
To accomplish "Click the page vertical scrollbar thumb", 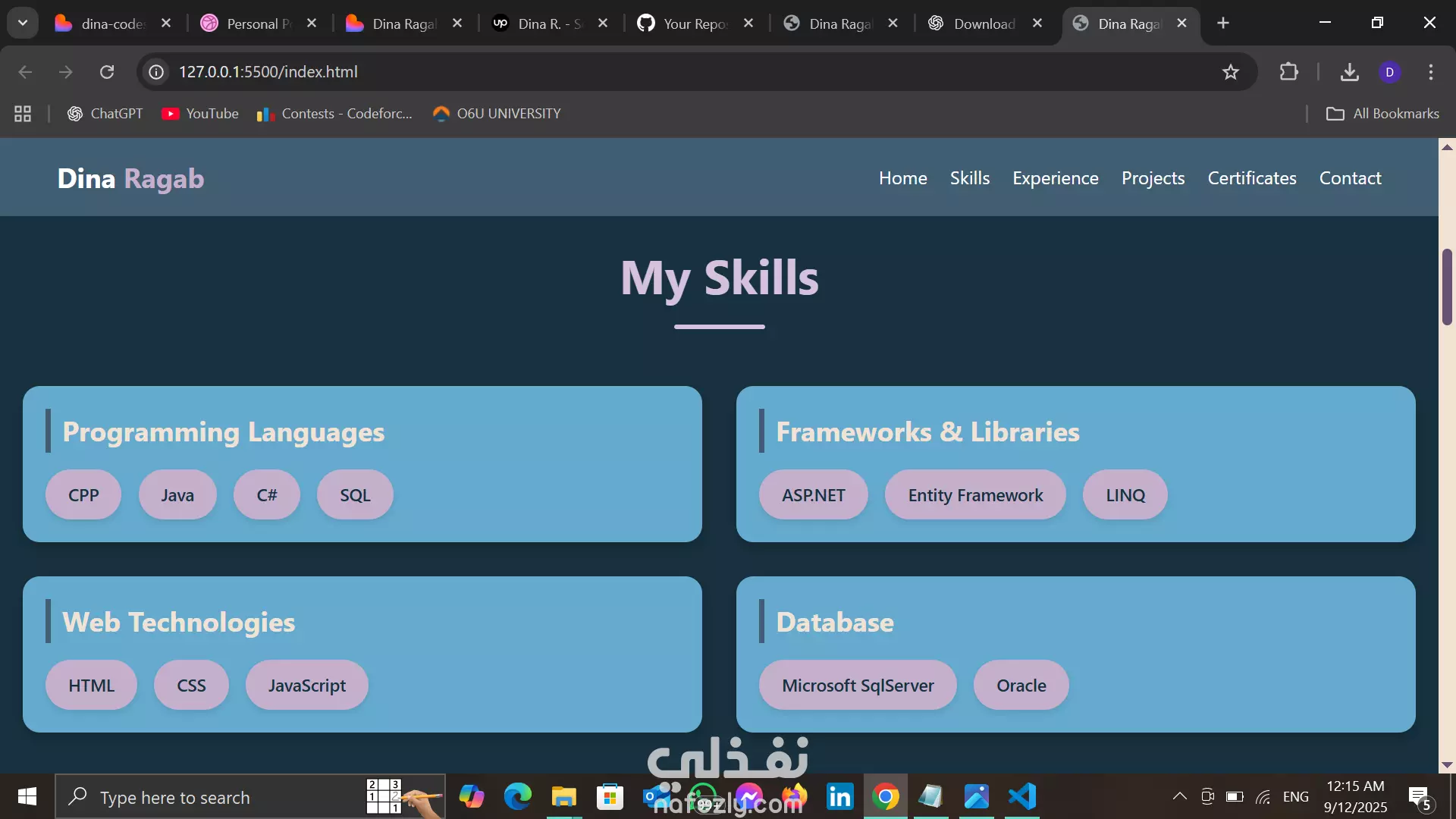I will point(1447,287).
